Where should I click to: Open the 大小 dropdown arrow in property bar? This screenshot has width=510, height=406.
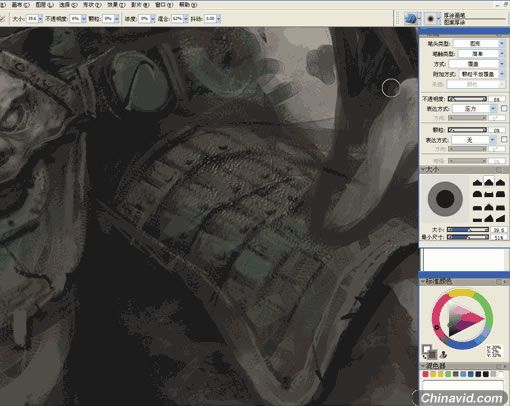[40, 19]
